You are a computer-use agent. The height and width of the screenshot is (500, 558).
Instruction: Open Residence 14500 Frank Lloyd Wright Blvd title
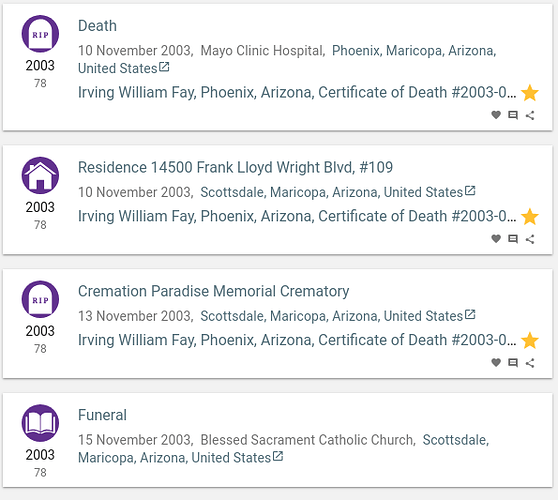click(235, 167)
